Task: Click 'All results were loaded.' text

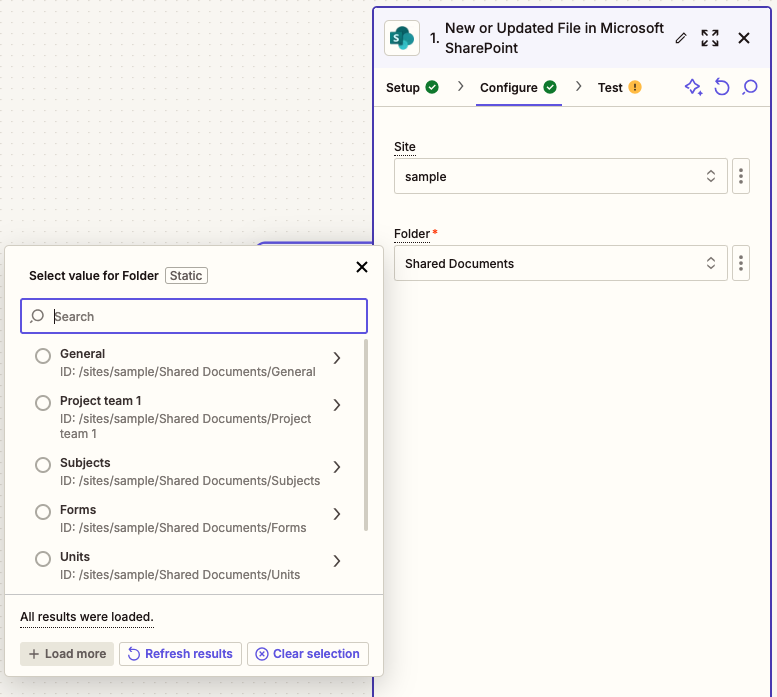Action: (87, 617)
